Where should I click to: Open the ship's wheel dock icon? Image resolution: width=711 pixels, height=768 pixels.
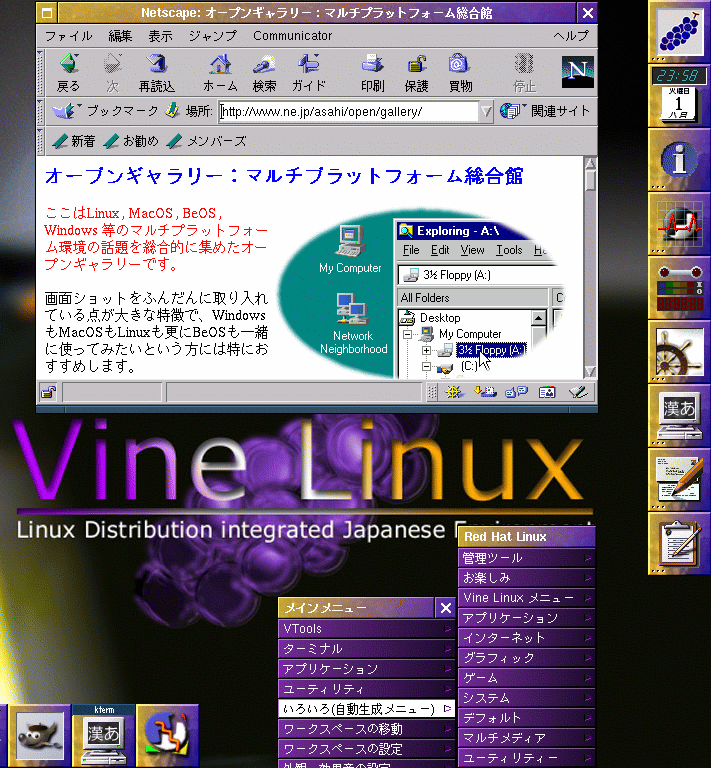pos(679,352)
